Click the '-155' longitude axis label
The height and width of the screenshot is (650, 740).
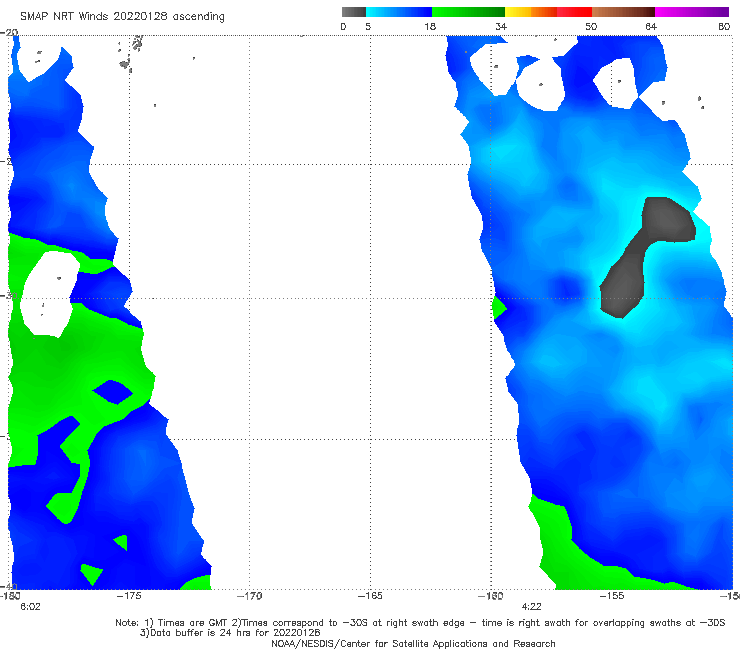tap(612, 596)
